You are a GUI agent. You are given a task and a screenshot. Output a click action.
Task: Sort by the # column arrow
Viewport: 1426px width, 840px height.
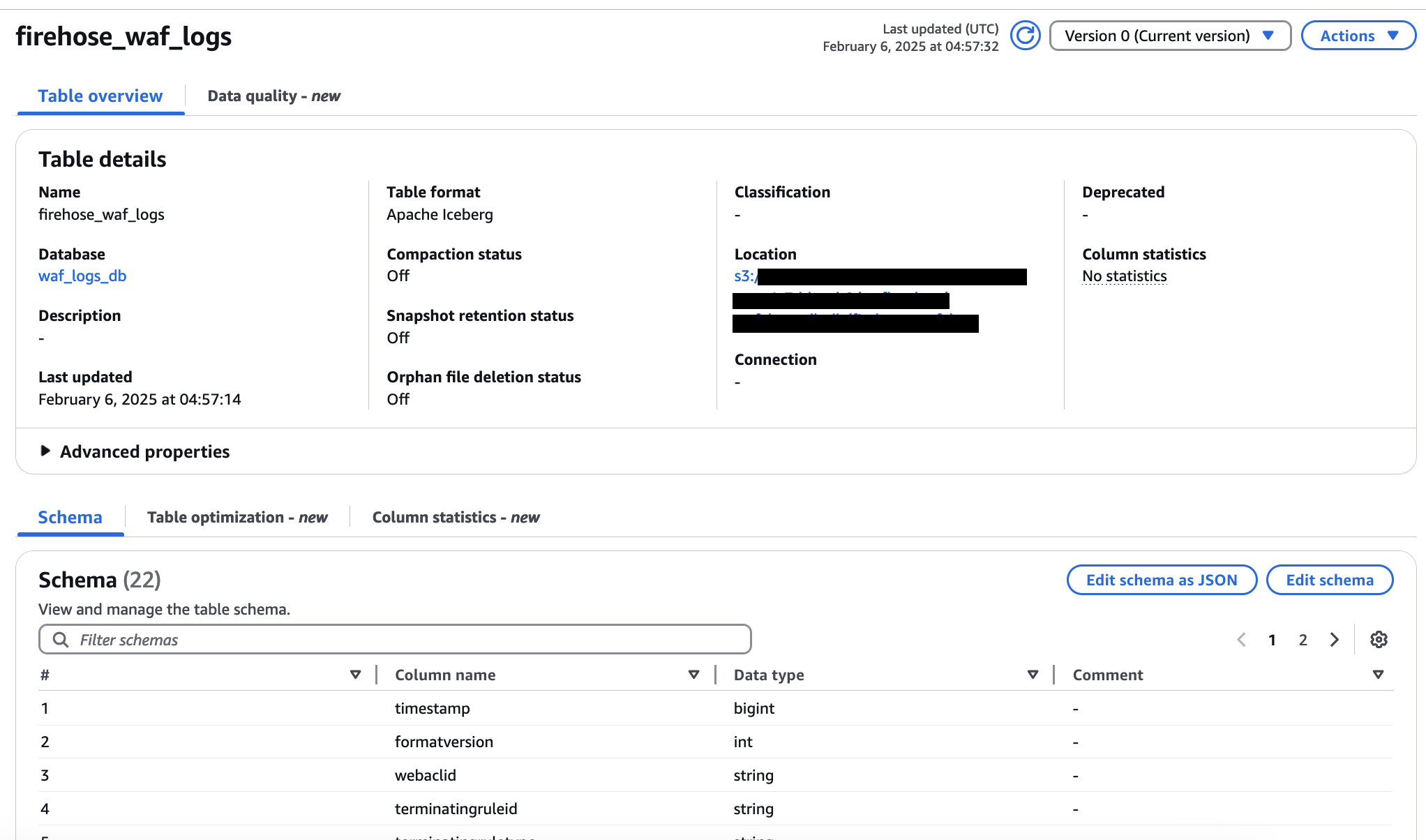pos(355,675)
